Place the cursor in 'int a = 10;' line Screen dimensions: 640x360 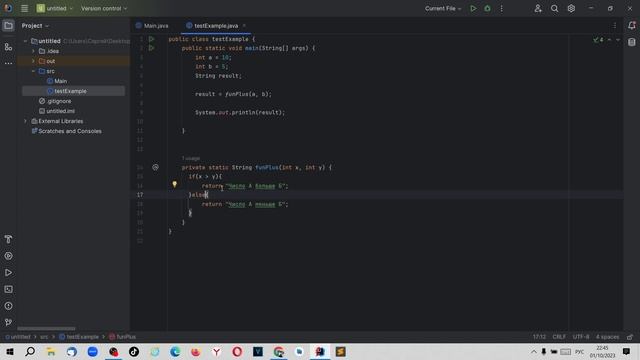[x=213, y=58]
